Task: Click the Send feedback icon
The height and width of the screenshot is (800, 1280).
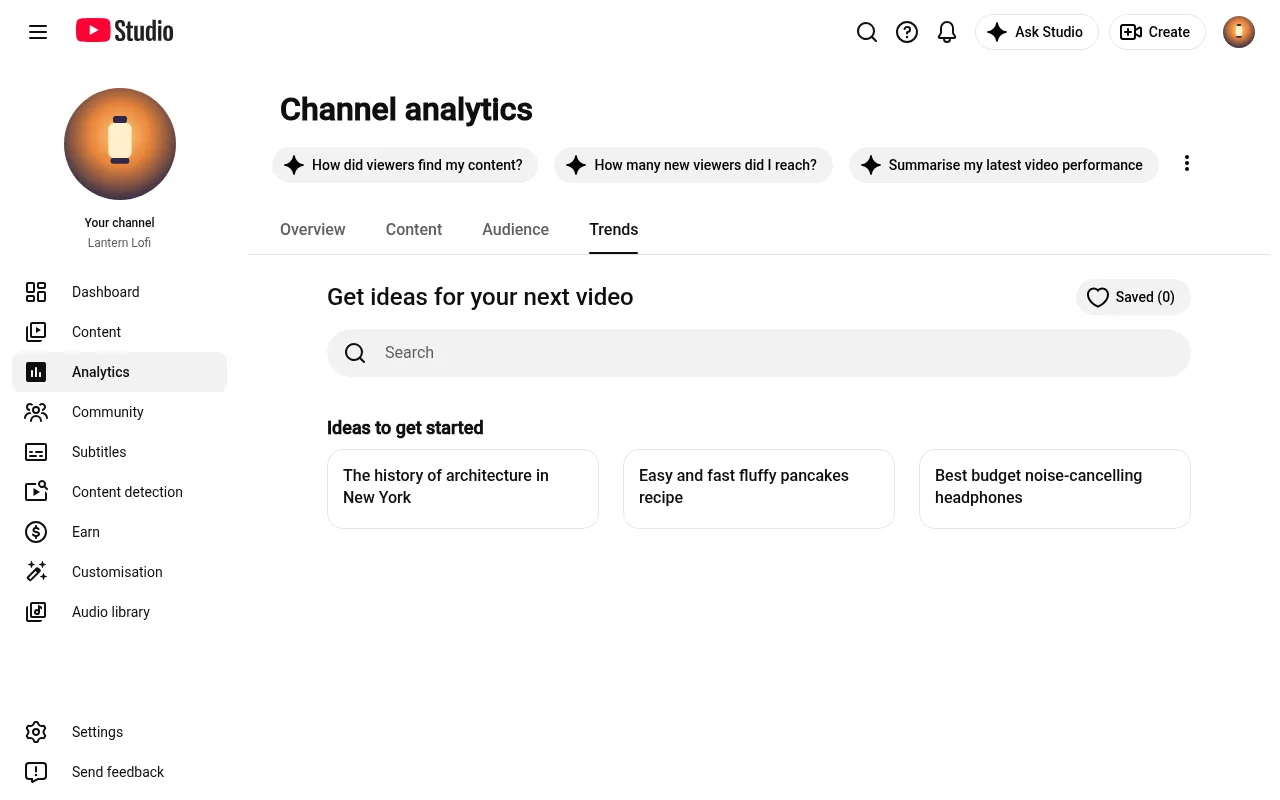Action: pyautogui.click(x=36, y=772)
